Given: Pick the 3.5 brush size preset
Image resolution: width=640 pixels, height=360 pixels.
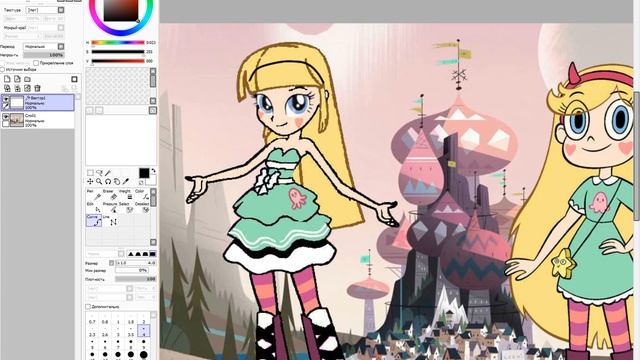Looking at the screenshot, I should click(x=131, y=332).
